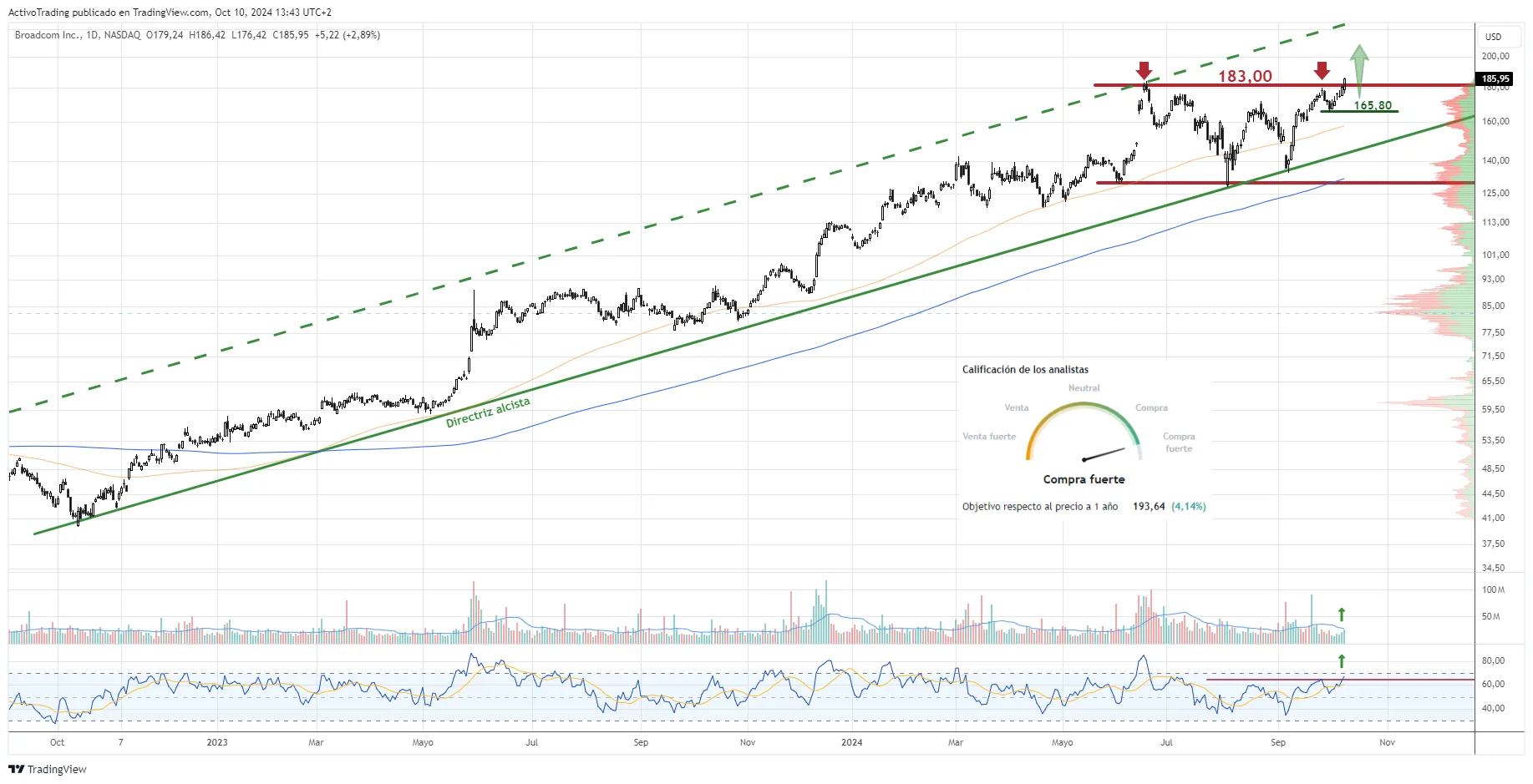Click the Calificación de los analistas heading
1533x784 pixels.
pos(1025,369)
